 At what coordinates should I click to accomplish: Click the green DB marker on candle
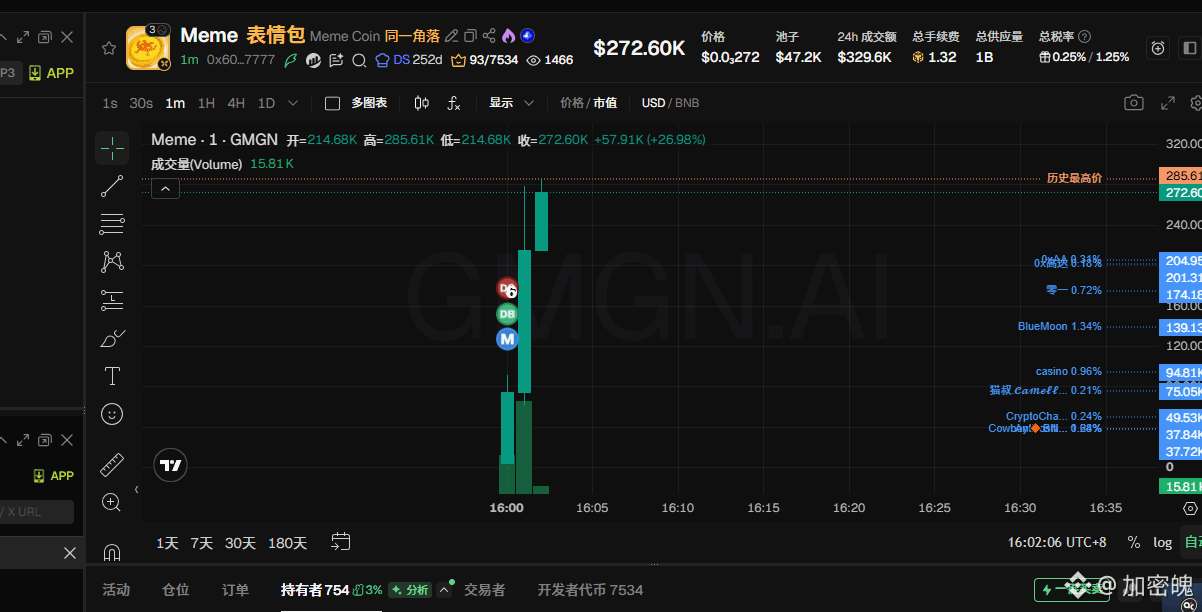pos(507,314)
